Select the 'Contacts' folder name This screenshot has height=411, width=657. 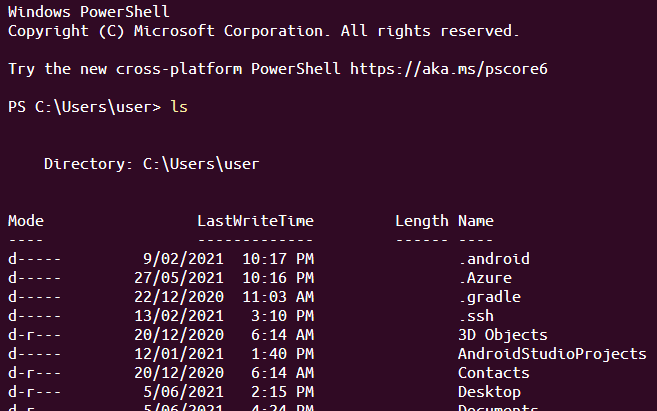pos(494,373)
